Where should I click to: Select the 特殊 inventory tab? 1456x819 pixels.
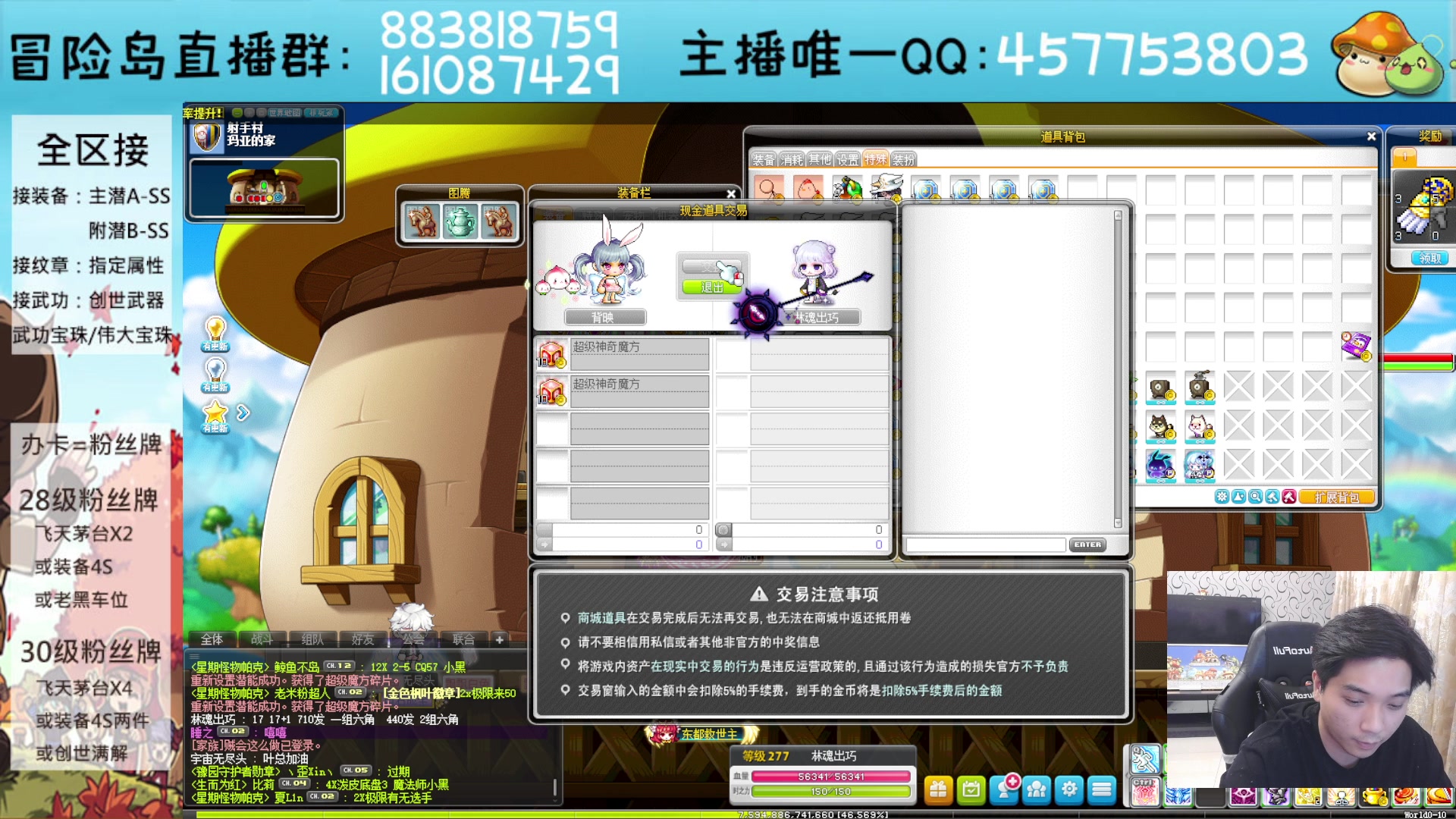coord(875,159)
